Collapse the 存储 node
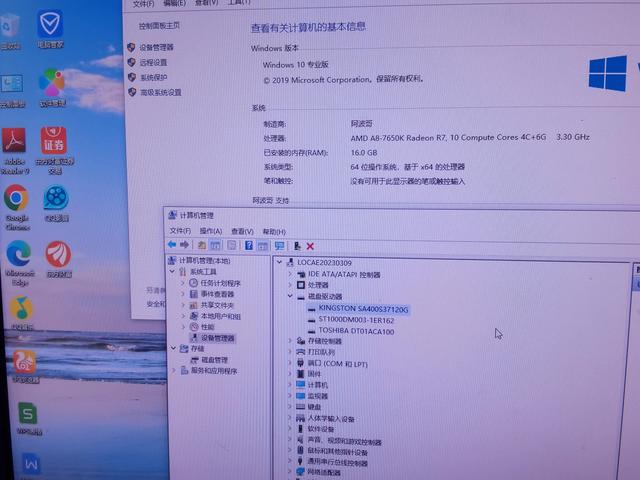The image size is (640, 480). (x=173, y=348)
